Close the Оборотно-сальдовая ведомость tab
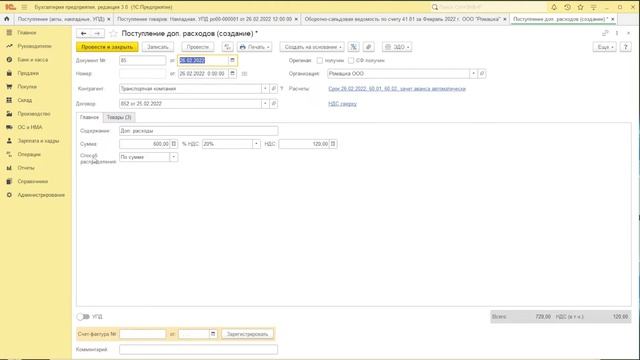 coord(505,19)
